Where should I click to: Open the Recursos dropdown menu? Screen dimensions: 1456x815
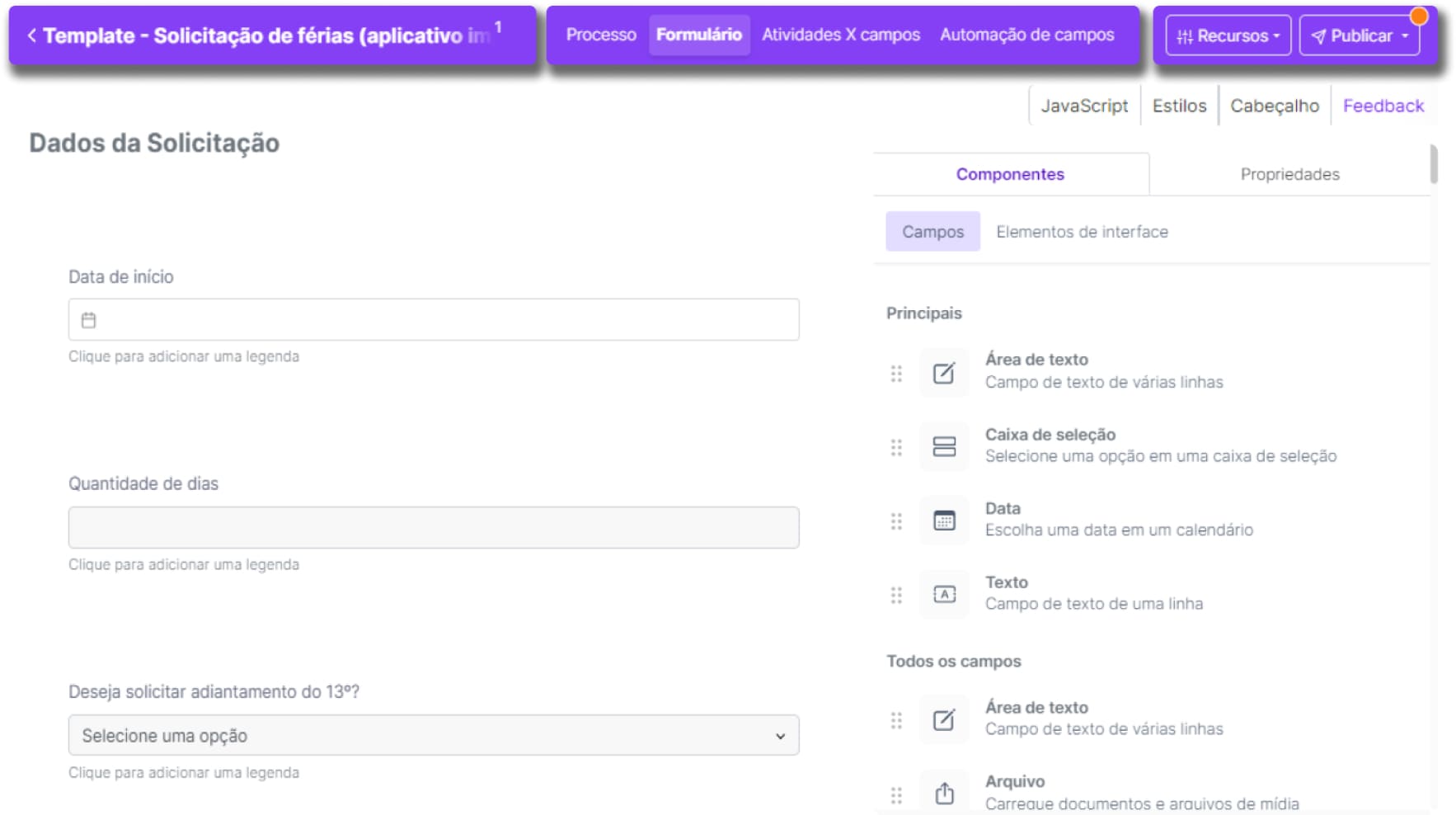tap(1228, 35)
